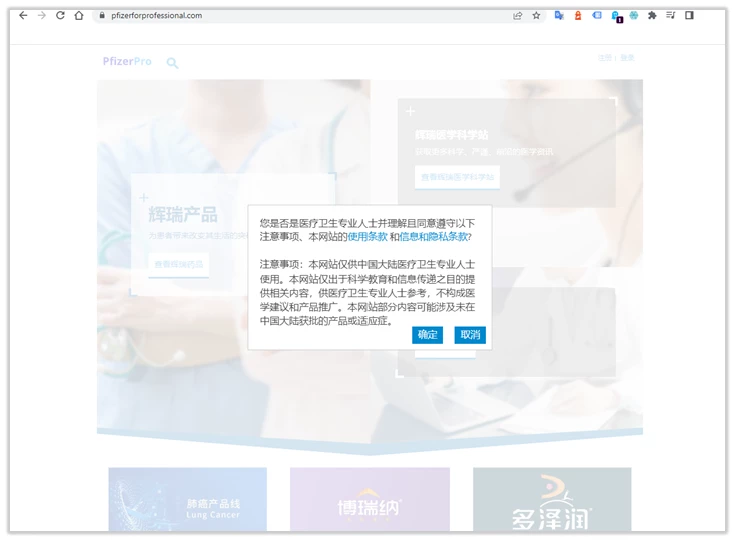The width and height of the screenshot is (734, 540).
Task: Click the PfizerPro logo
Action: (x=127, y=61)
